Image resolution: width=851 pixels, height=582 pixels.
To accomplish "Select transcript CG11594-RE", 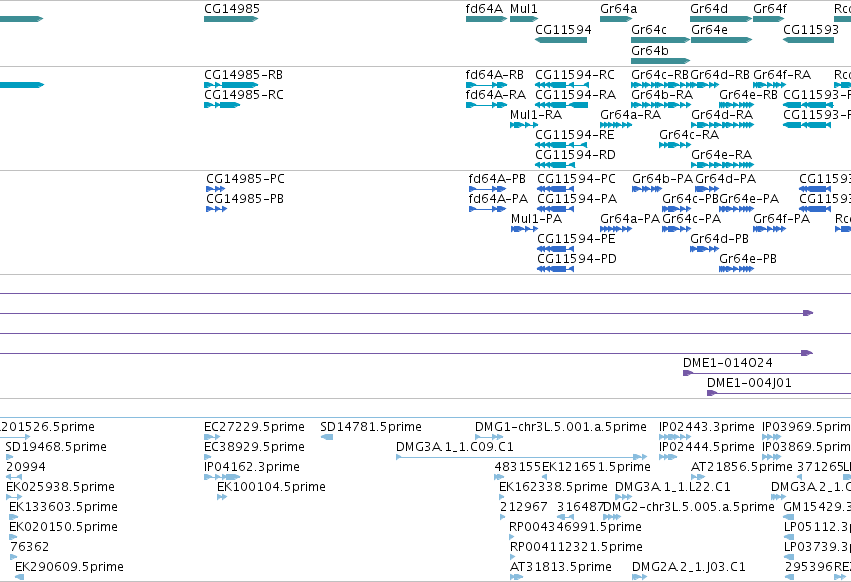I will (x=561, y=145).
